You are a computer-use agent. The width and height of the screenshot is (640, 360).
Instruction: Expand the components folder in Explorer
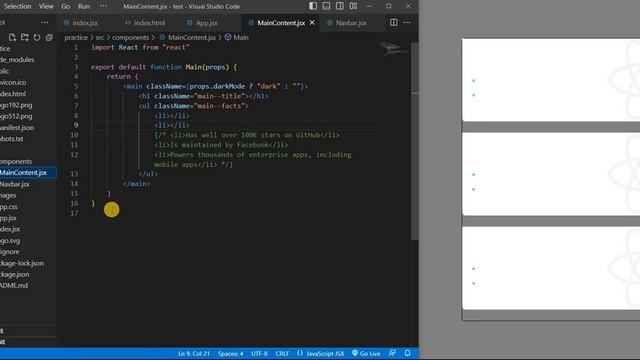click(x=28, y=162)
